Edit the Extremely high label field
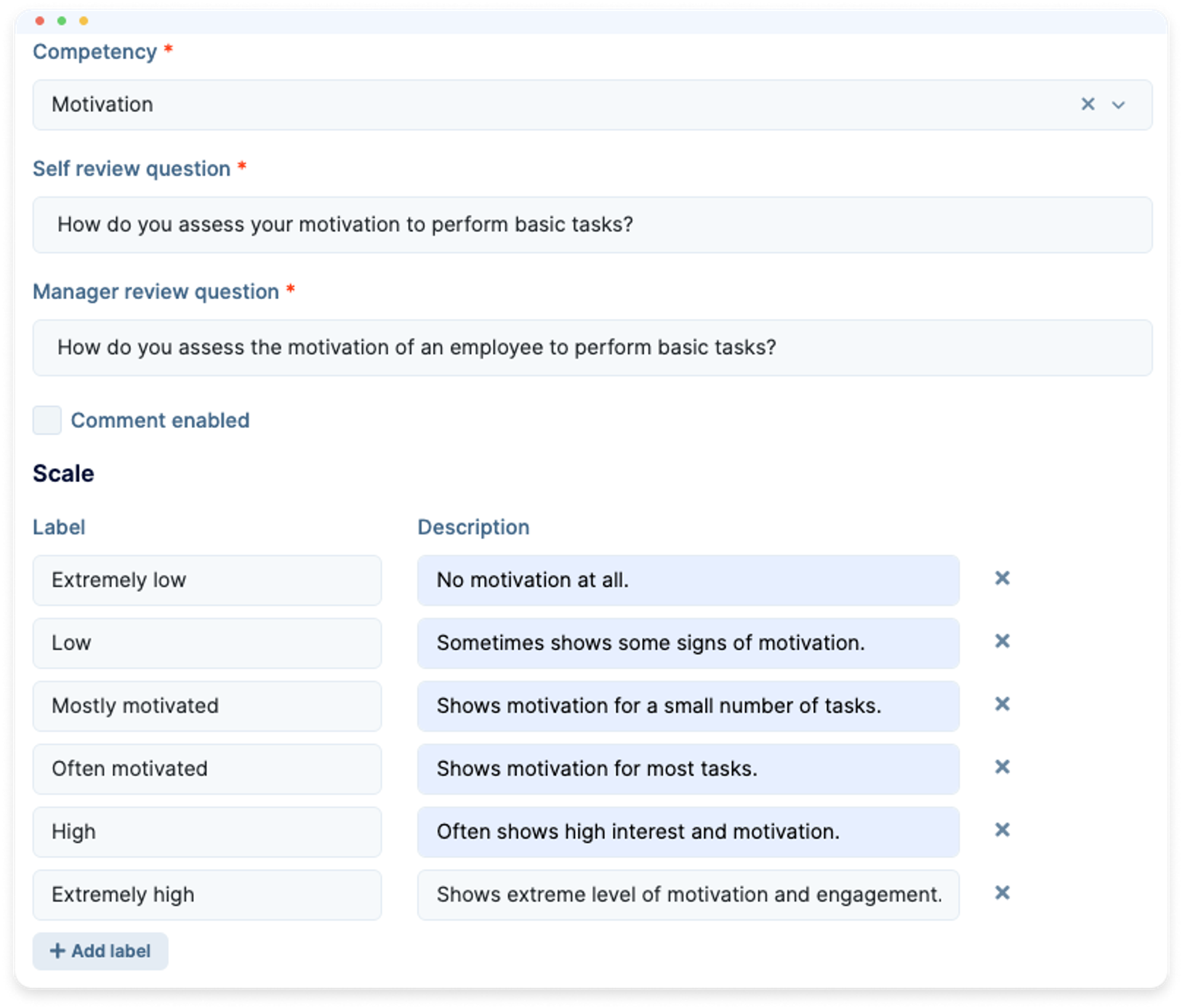The height and width of the screenshot is (1008, 1182). click(x=207, y=895)
